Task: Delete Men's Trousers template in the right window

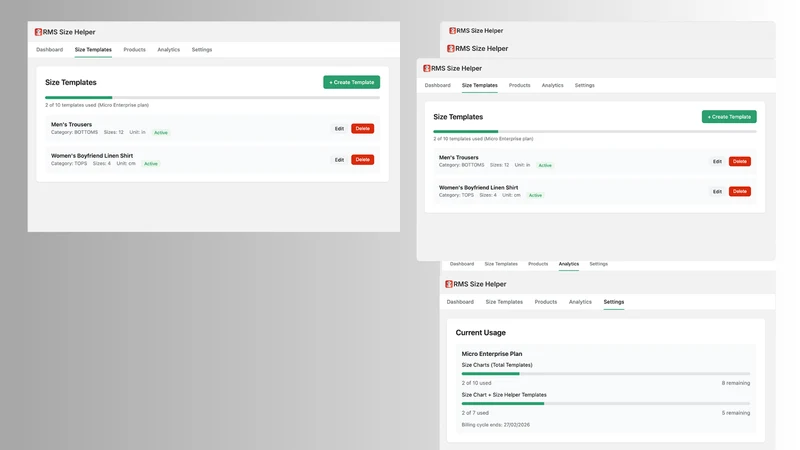Action: click(x=740, y=161)
